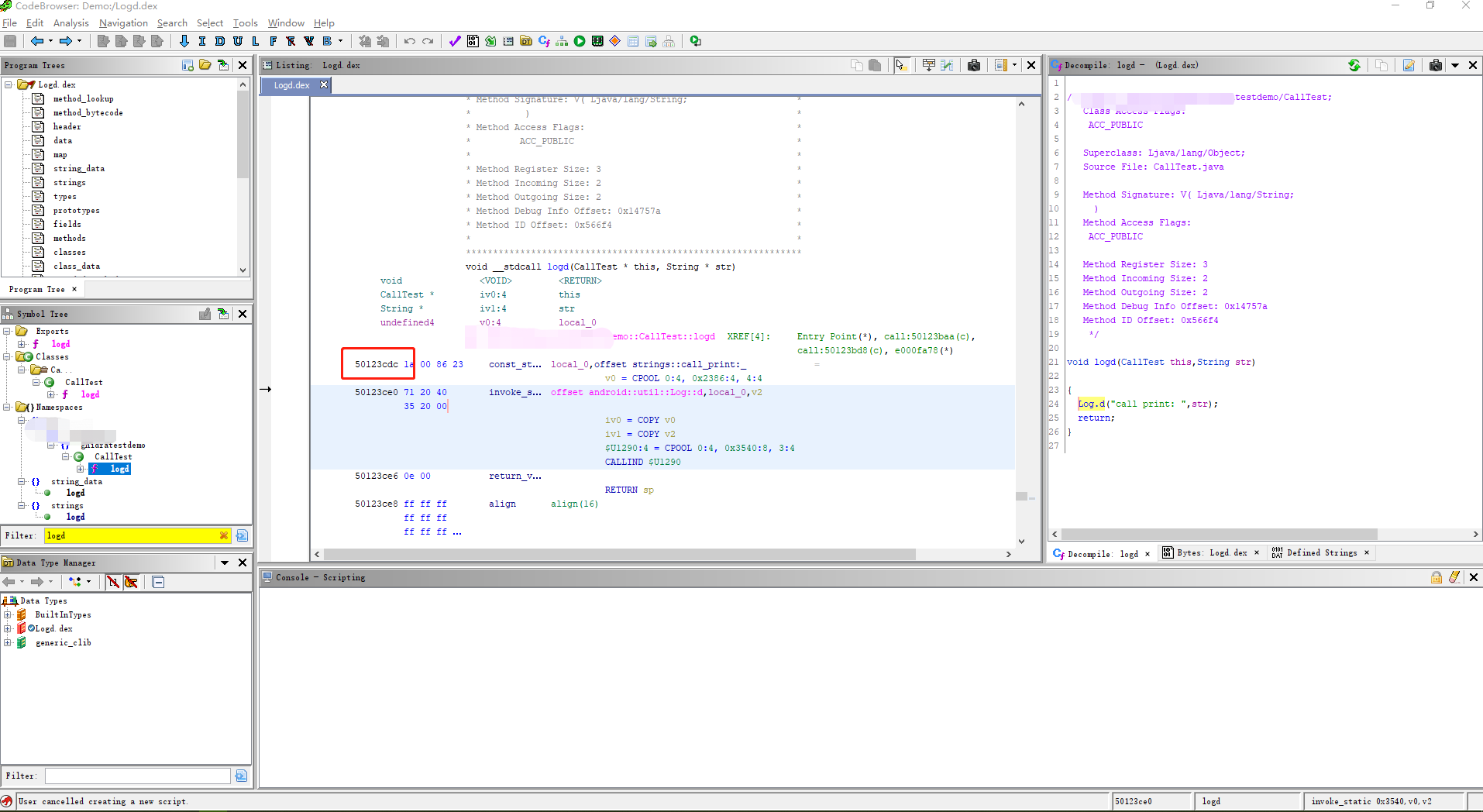Jump to next Instruction (I) button
This screenshot has height=812, width=1483.
point(202,41)
